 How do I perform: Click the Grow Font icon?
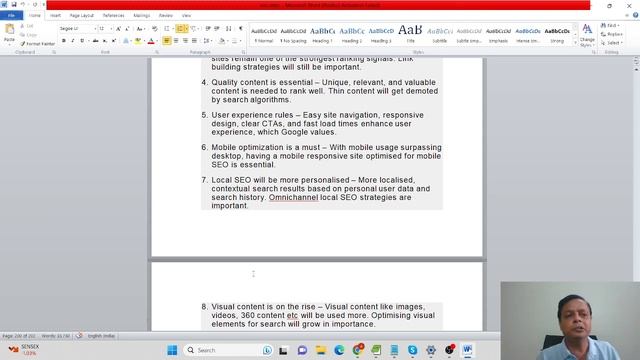tap(118, 29)
